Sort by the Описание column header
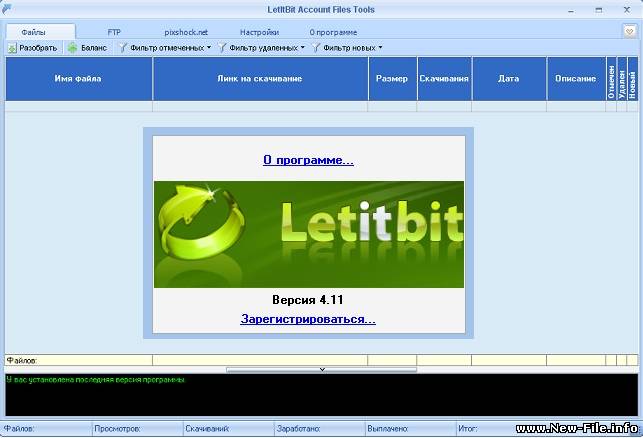Screen dimensions: 643x438 point(575,78)
